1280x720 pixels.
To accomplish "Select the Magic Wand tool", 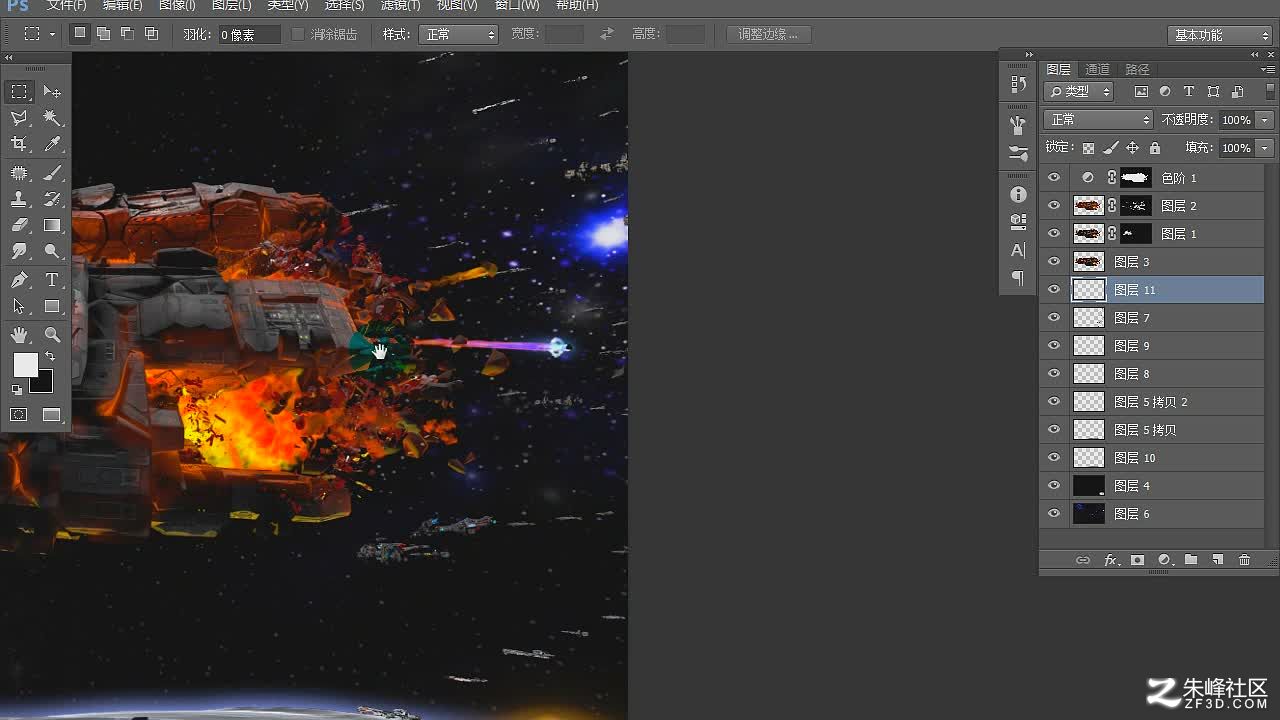I will point(52,118).
